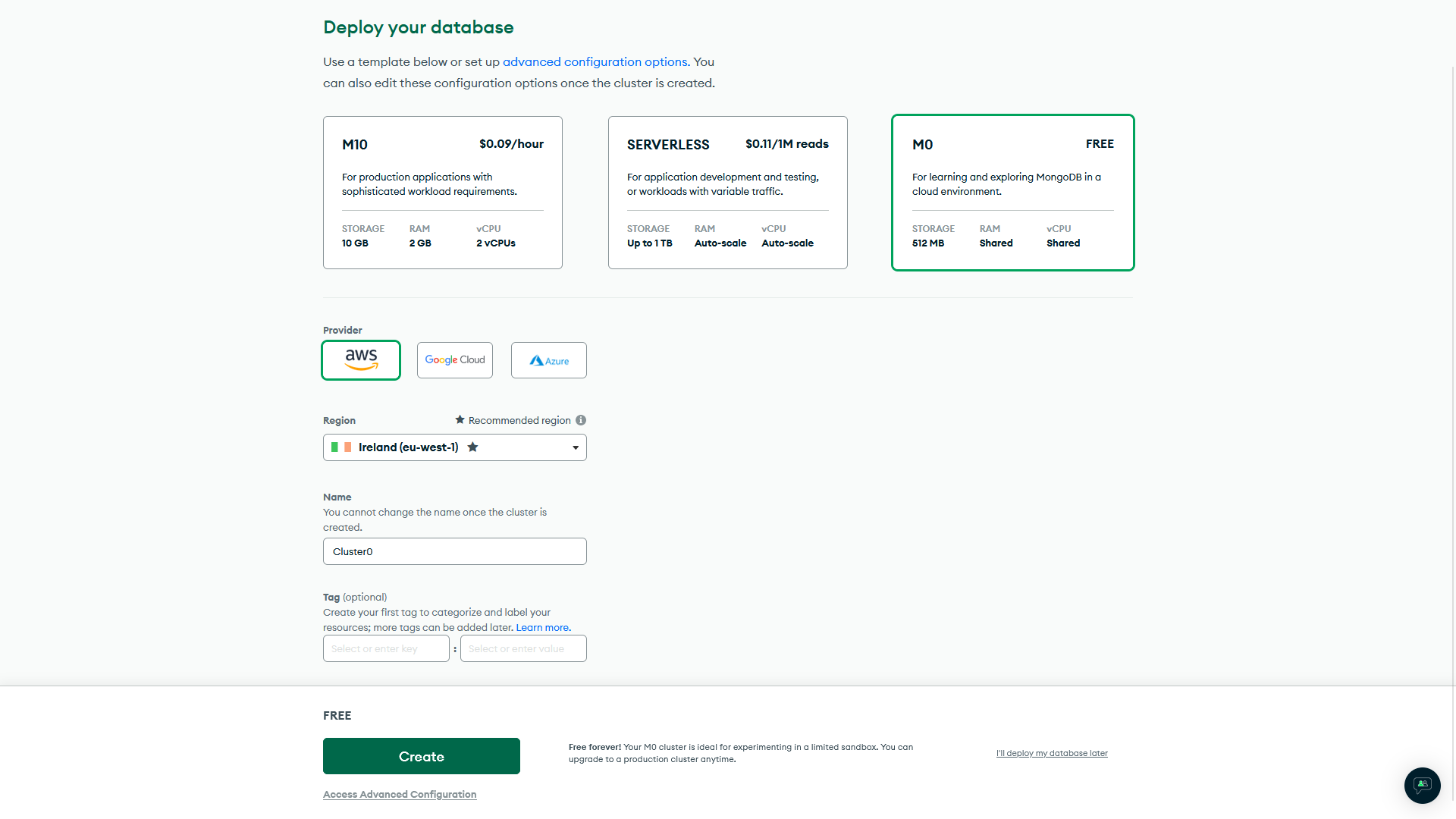Image resolution: width=1456 pixels, height=819 pixels.
Task: Click Access Advanced Configuration
Action: [400, 794]
